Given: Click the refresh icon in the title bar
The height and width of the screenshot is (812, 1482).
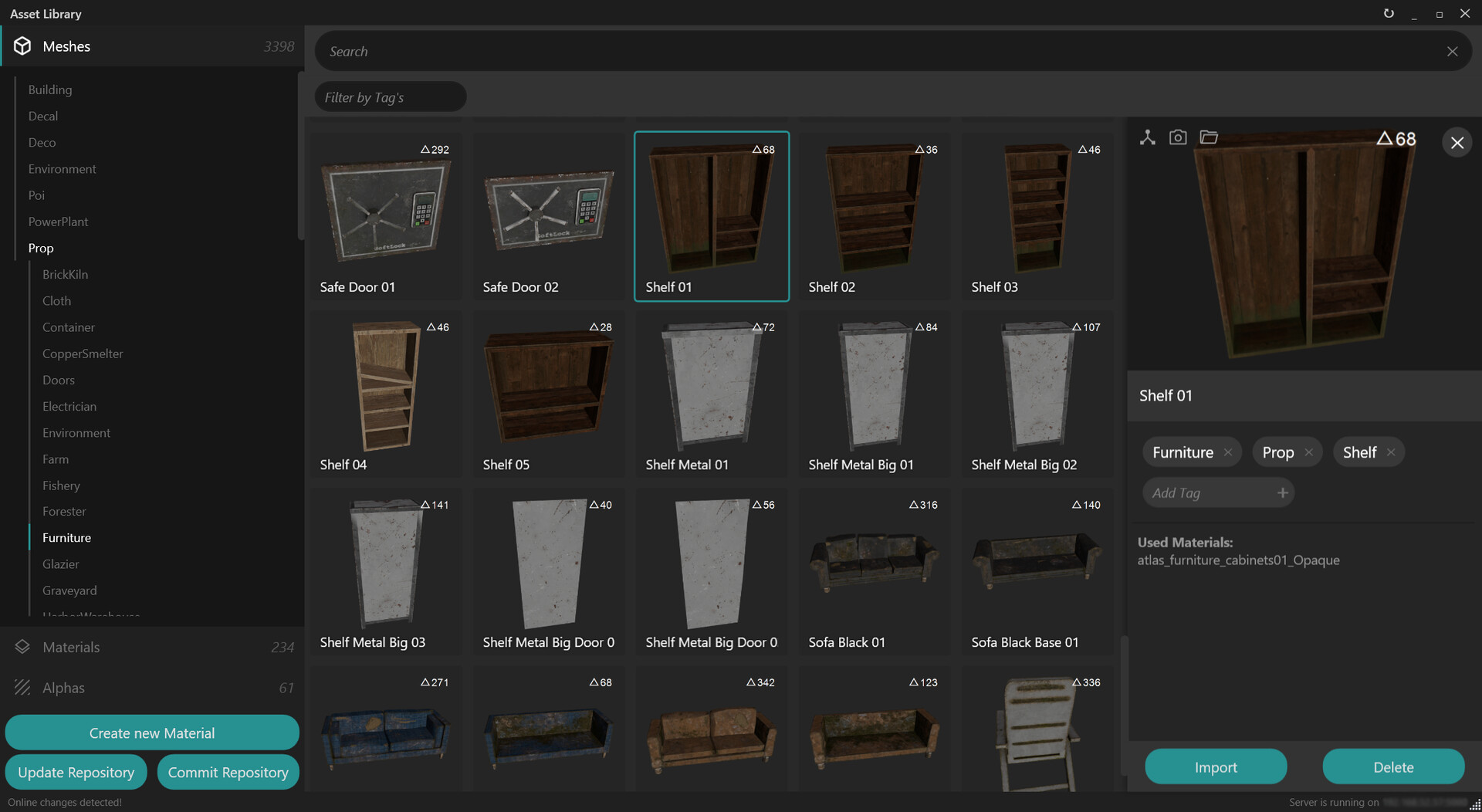Looking at the screenshot, I should click(x=1389, y=13).
